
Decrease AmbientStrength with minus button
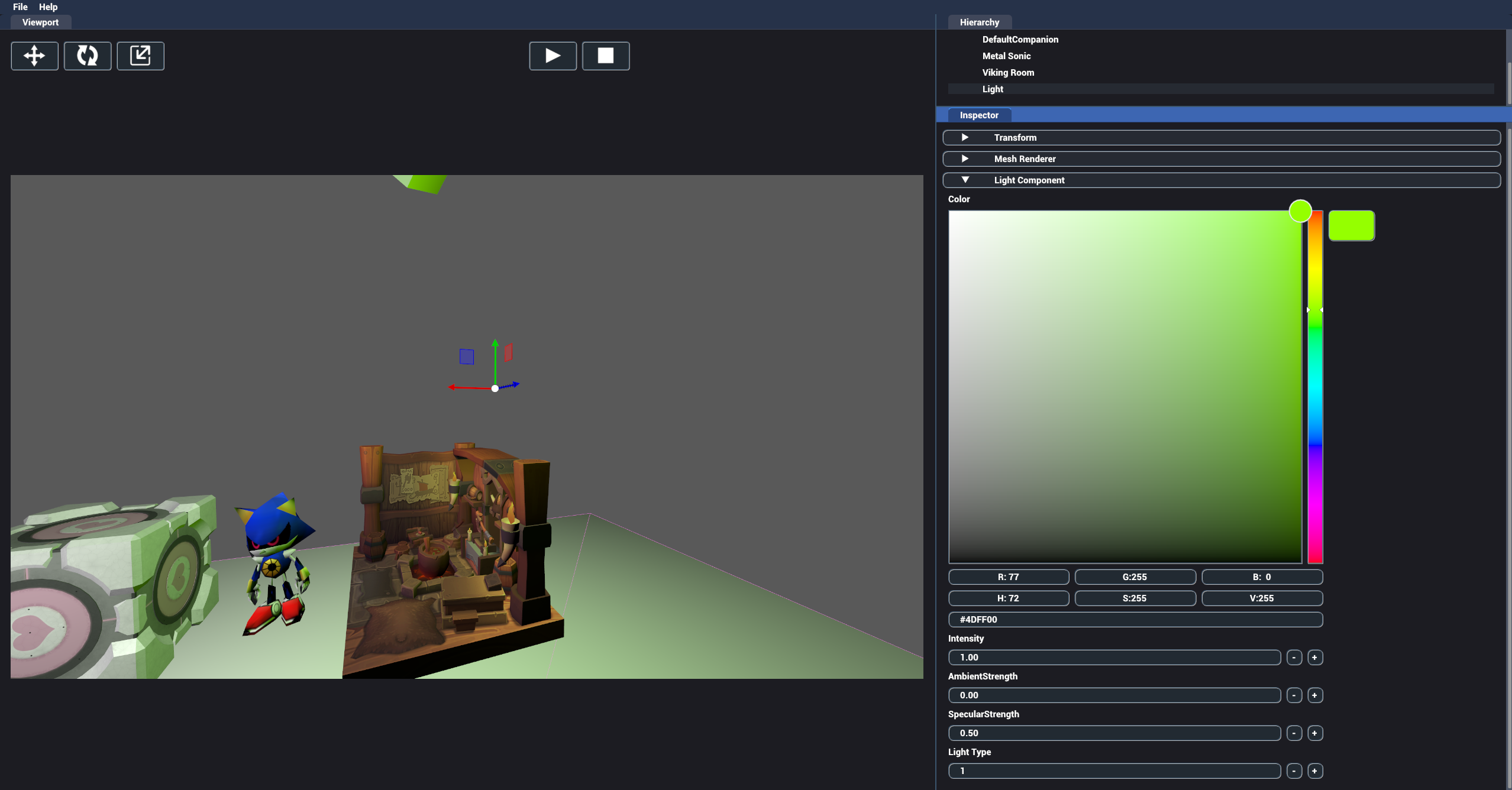click(x=1294, y=695)
